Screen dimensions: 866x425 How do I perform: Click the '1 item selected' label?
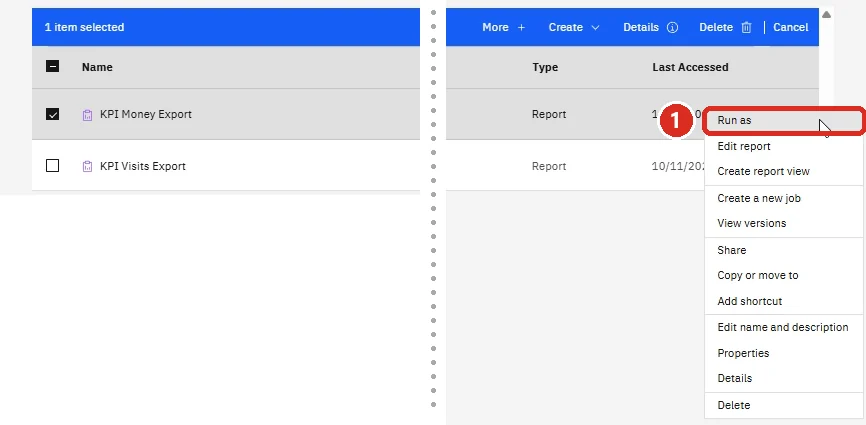pos(85,28)
